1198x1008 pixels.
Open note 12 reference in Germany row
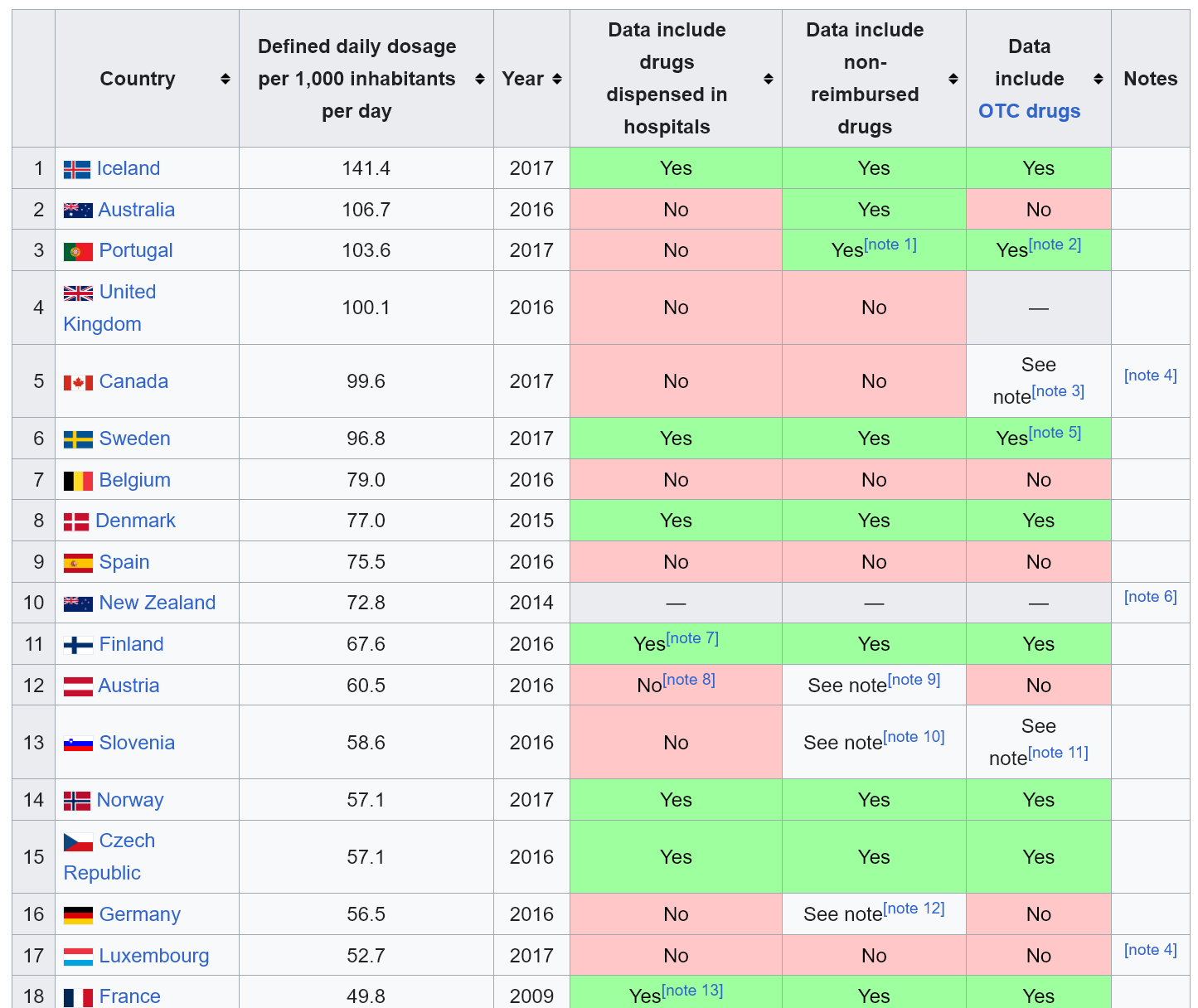pyautogui.click(x=914, y=909)
